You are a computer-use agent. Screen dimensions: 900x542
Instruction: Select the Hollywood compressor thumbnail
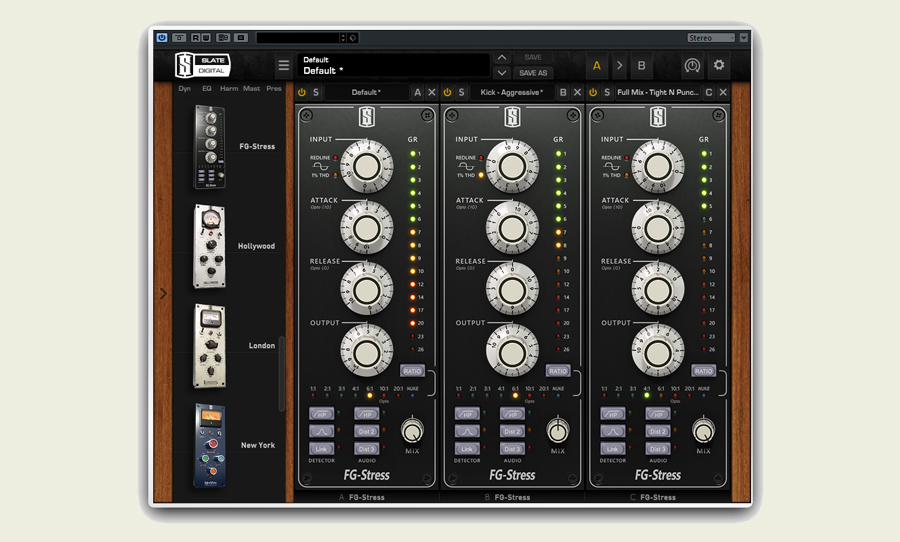210,246
